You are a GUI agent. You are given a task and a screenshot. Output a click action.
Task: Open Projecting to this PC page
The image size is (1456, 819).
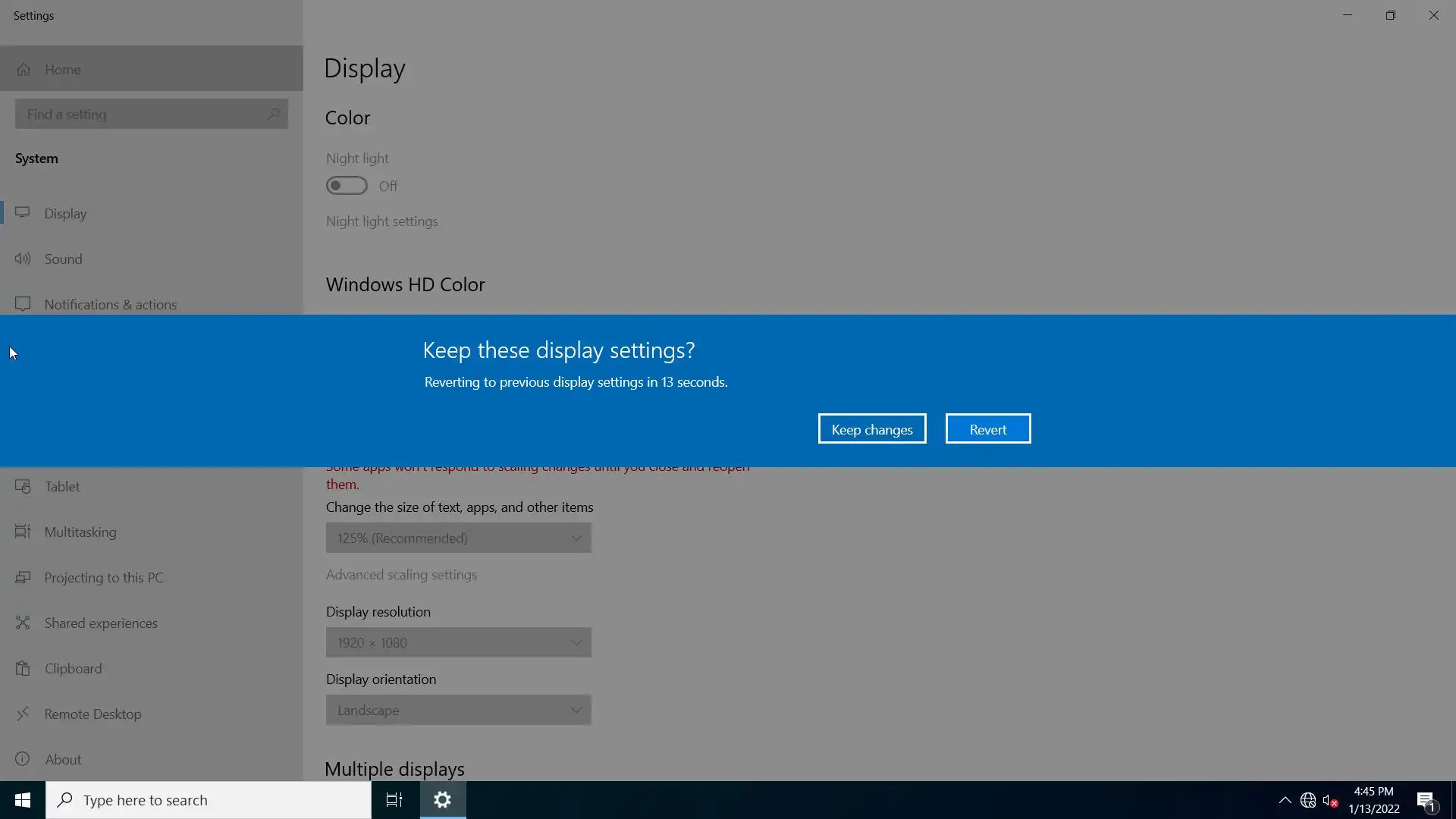point(104,577)
